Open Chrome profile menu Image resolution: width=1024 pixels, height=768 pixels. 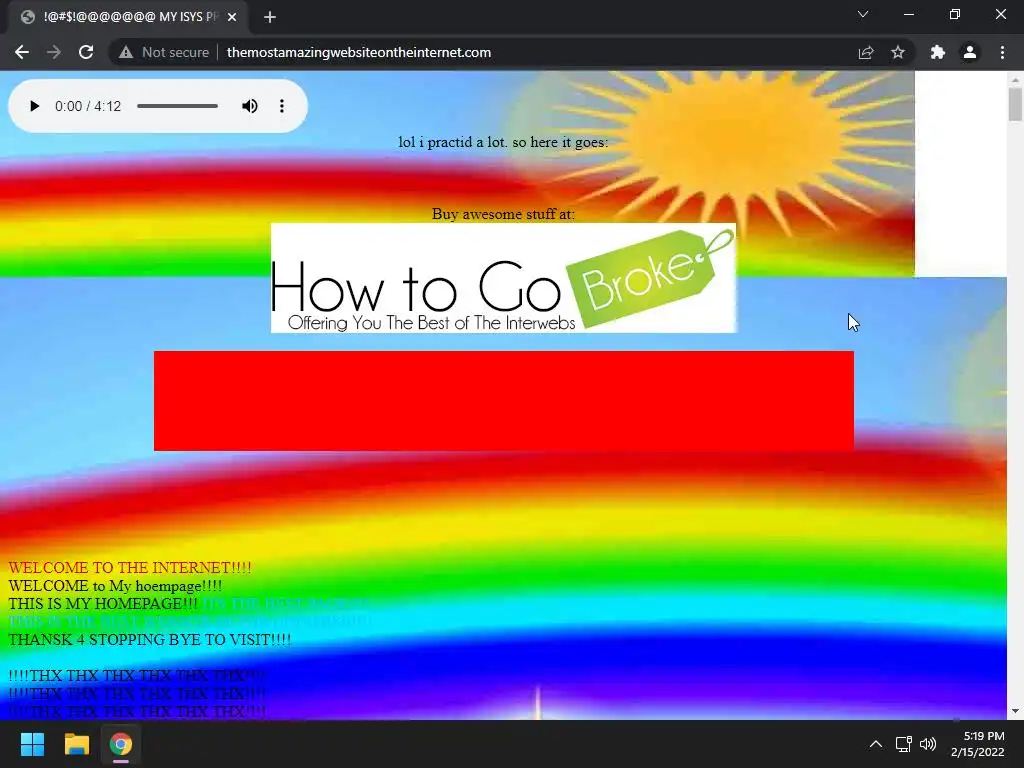[x=970, y=52]
